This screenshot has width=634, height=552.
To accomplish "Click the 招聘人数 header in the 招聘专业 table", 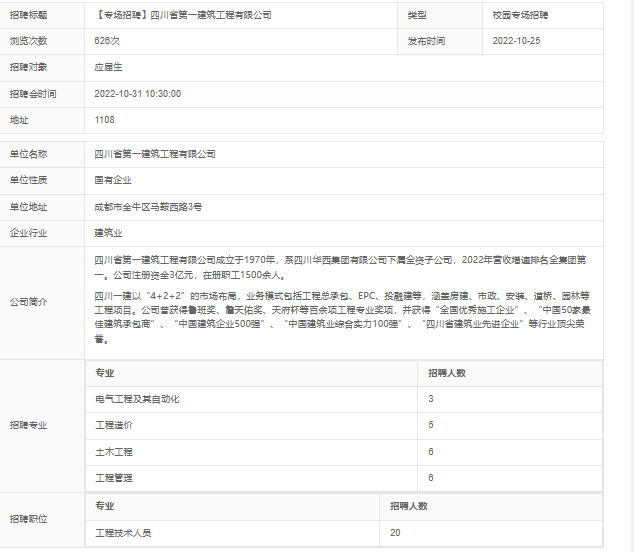I will [447, 373].
